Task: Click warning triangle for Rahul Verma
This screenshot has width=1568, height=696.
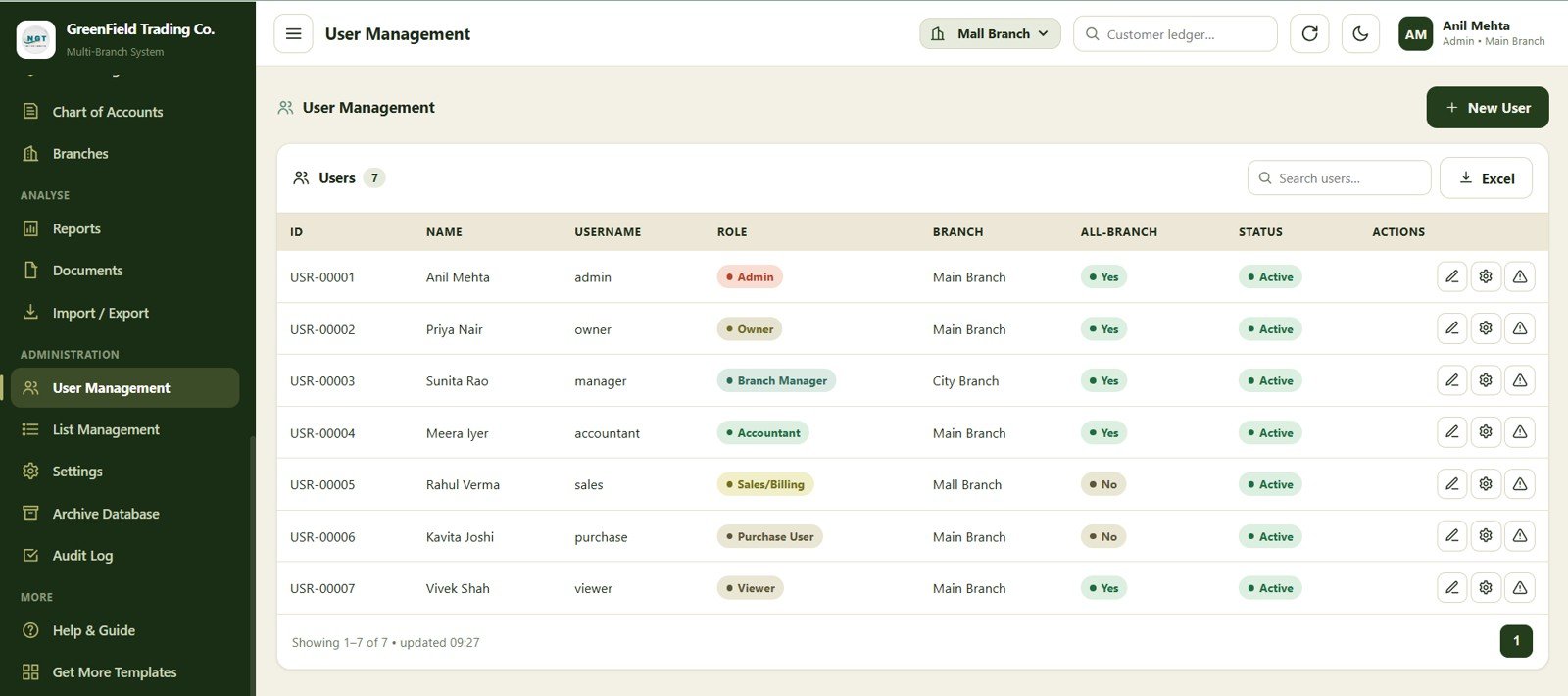Action: click(1520, 484)
